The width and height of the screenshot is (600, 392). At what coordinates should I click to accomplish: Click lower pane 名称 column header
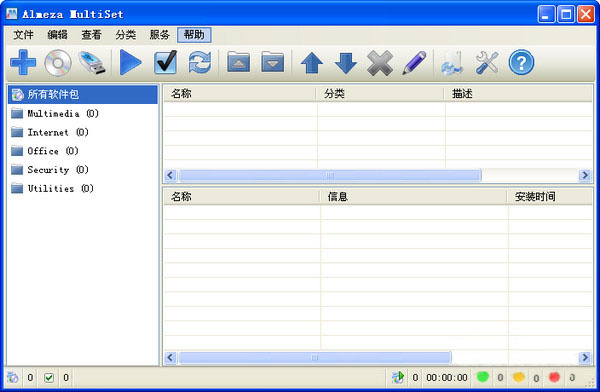241,197
